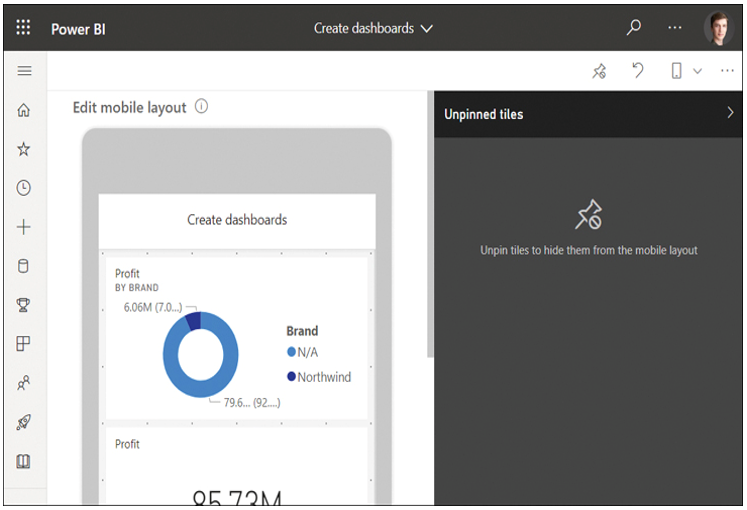
Task: Click the Brand legend heading
Action: click(302, 331)
